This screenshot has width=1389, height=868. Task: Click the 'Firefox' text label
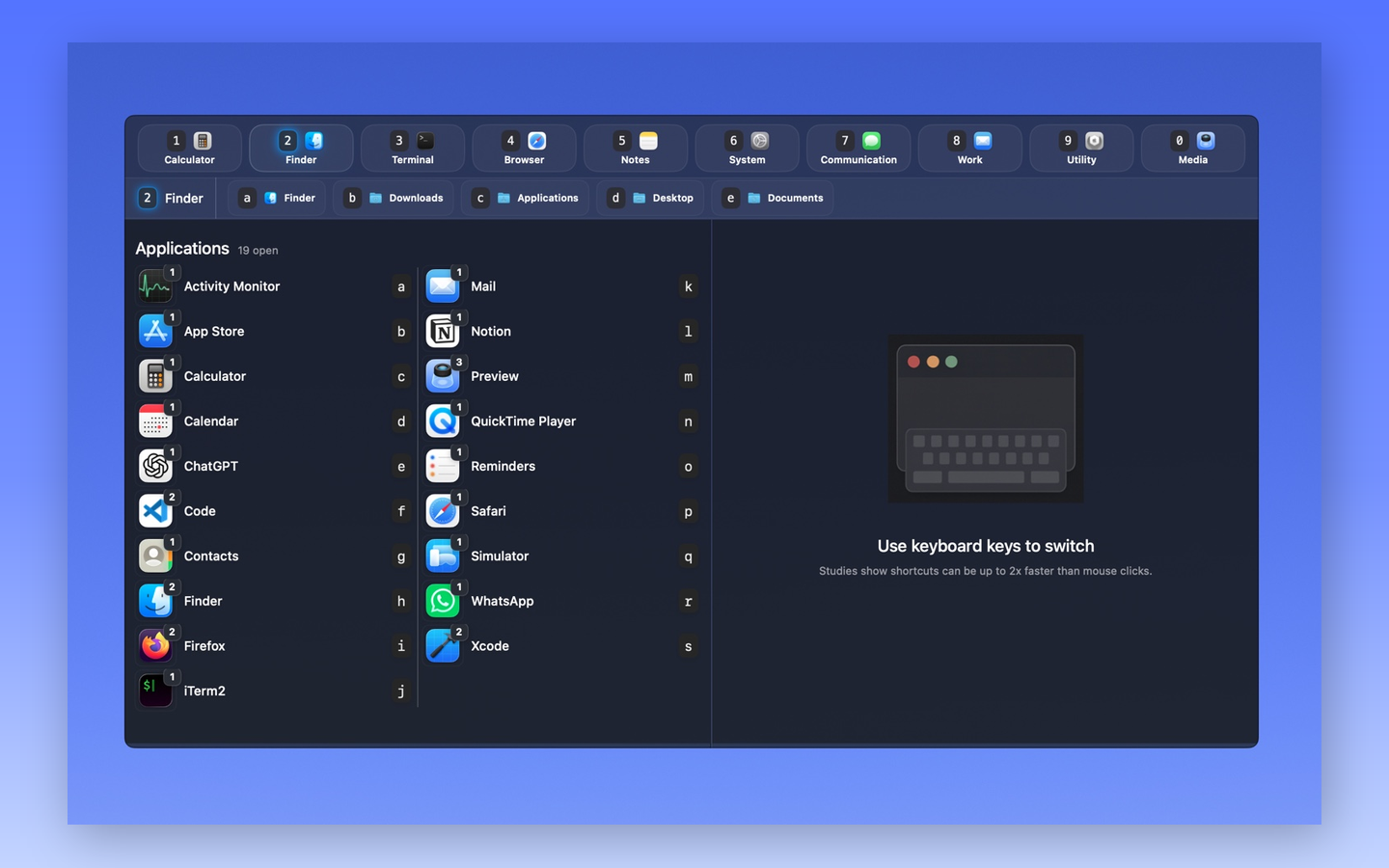204,646
